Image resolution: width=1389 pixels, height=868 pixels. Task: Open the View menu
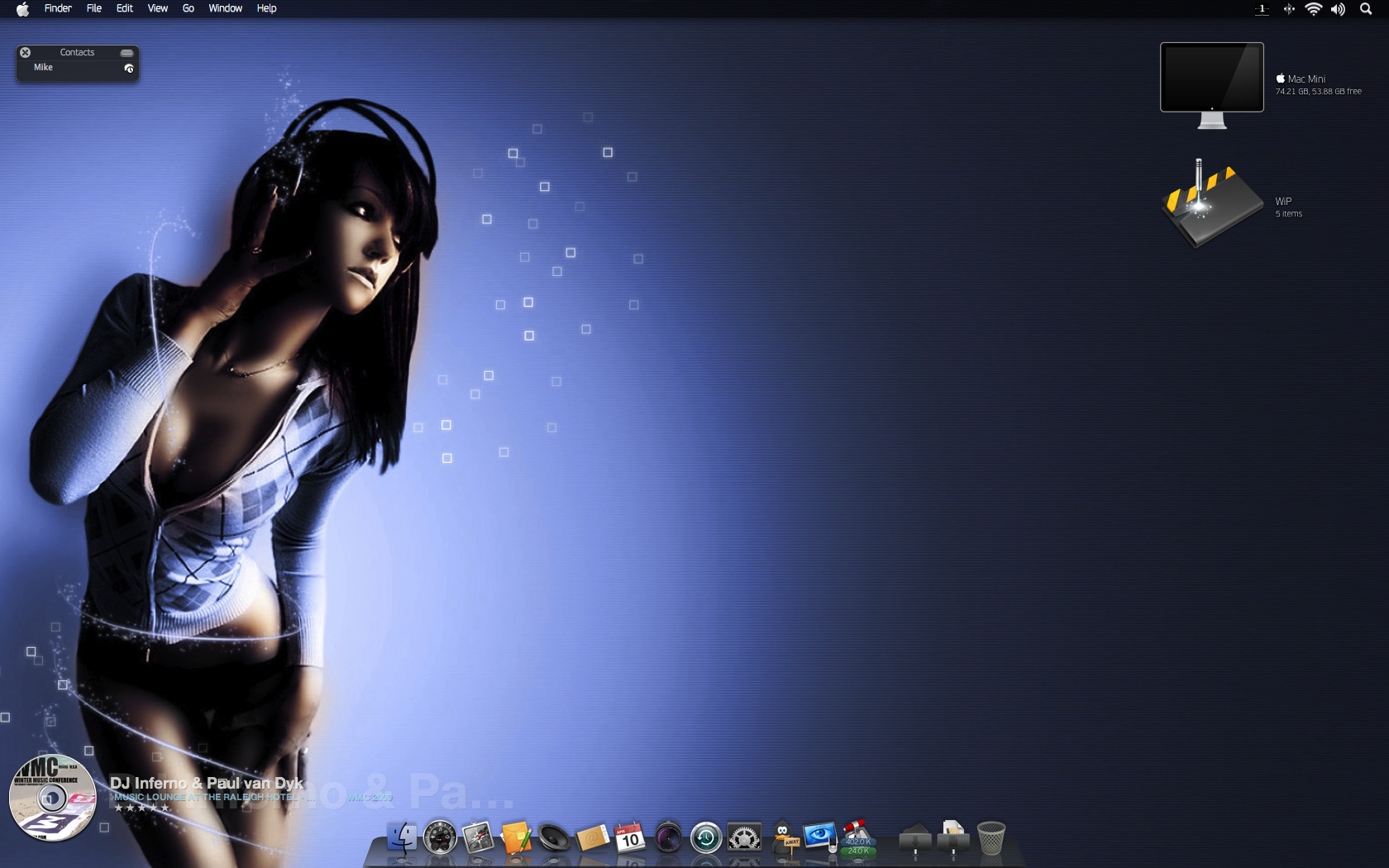(x=157, y=8)
